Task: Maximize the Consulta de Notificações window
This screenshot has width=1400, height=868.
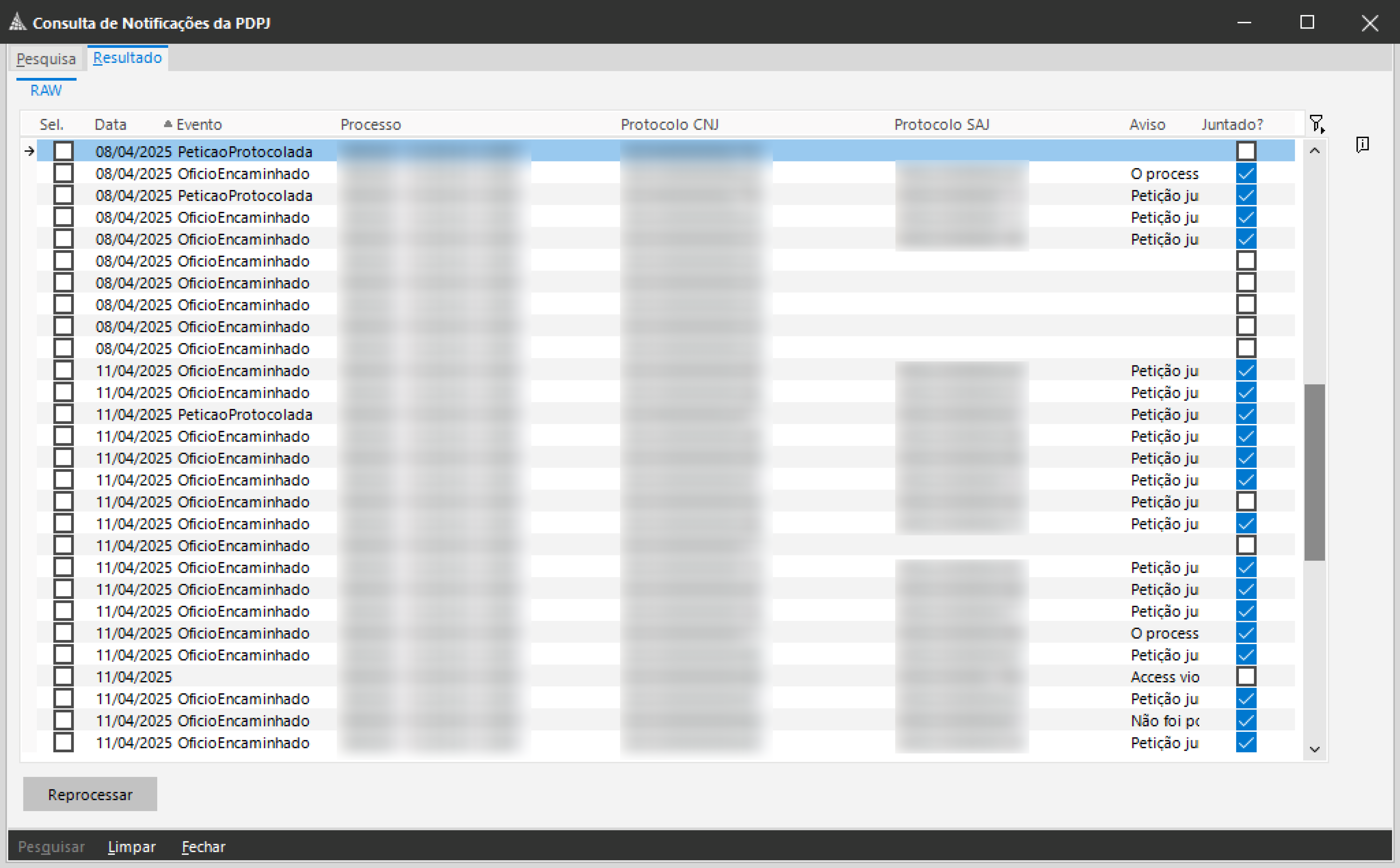Action: pyautogui.click(x=1307, y=22)
